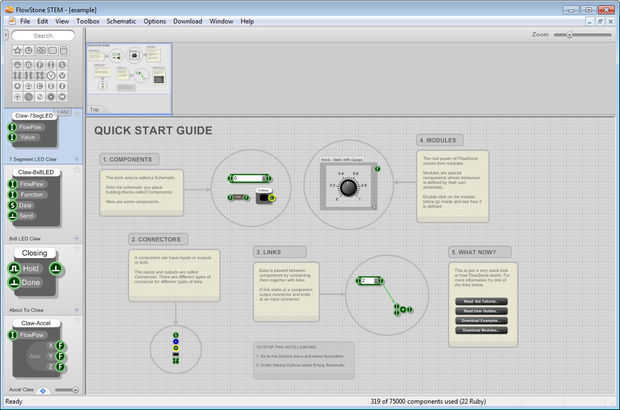Select the '1. COMPONENTS' label
The width and height of the screenshot is (620, 410).
pos(129,159)
